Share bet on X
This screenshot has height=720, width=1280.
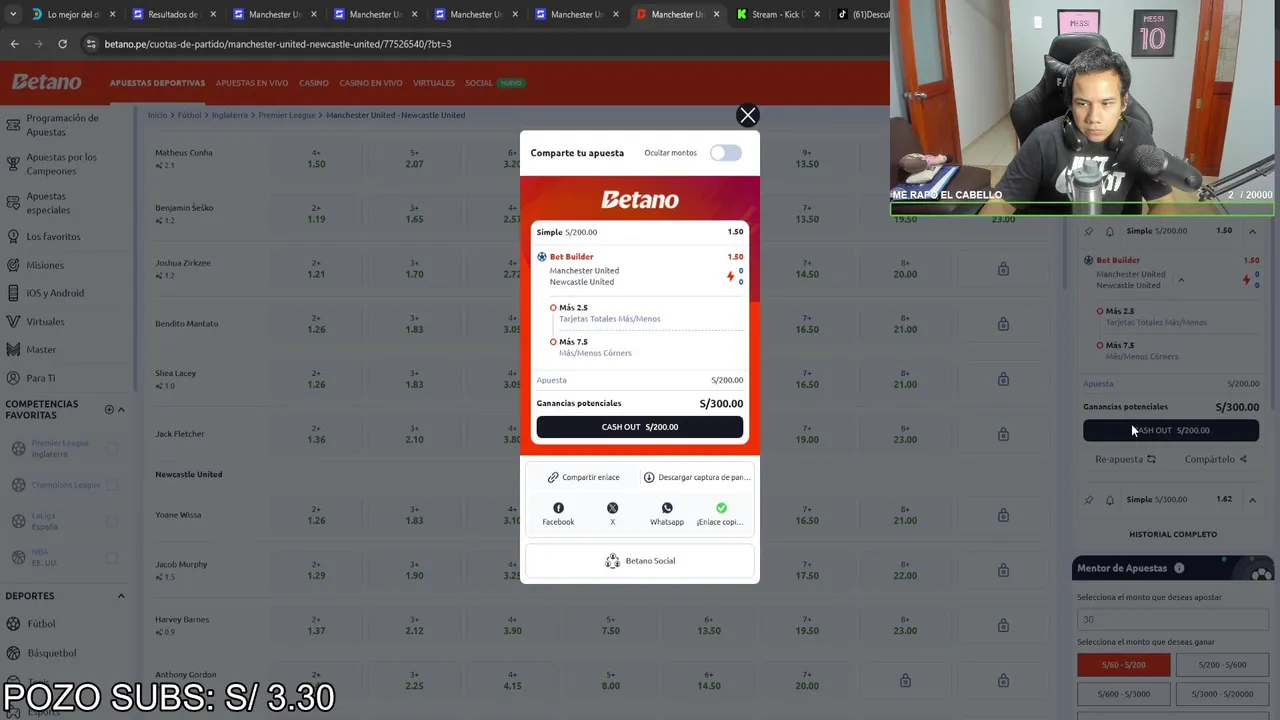[612, 514]
